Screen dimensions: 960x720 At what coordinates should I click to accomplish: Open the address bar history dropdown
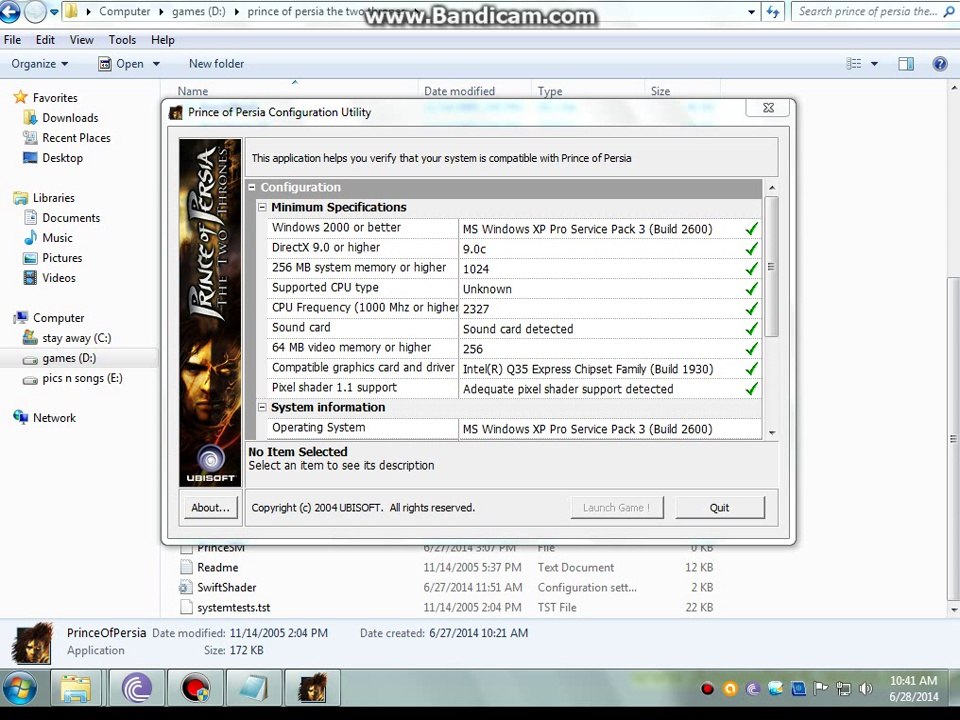click(751, 12)
